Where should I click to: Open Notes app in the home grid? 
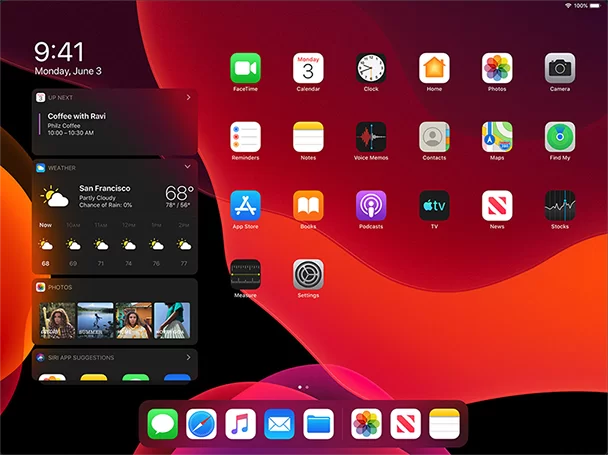(308, 137)
